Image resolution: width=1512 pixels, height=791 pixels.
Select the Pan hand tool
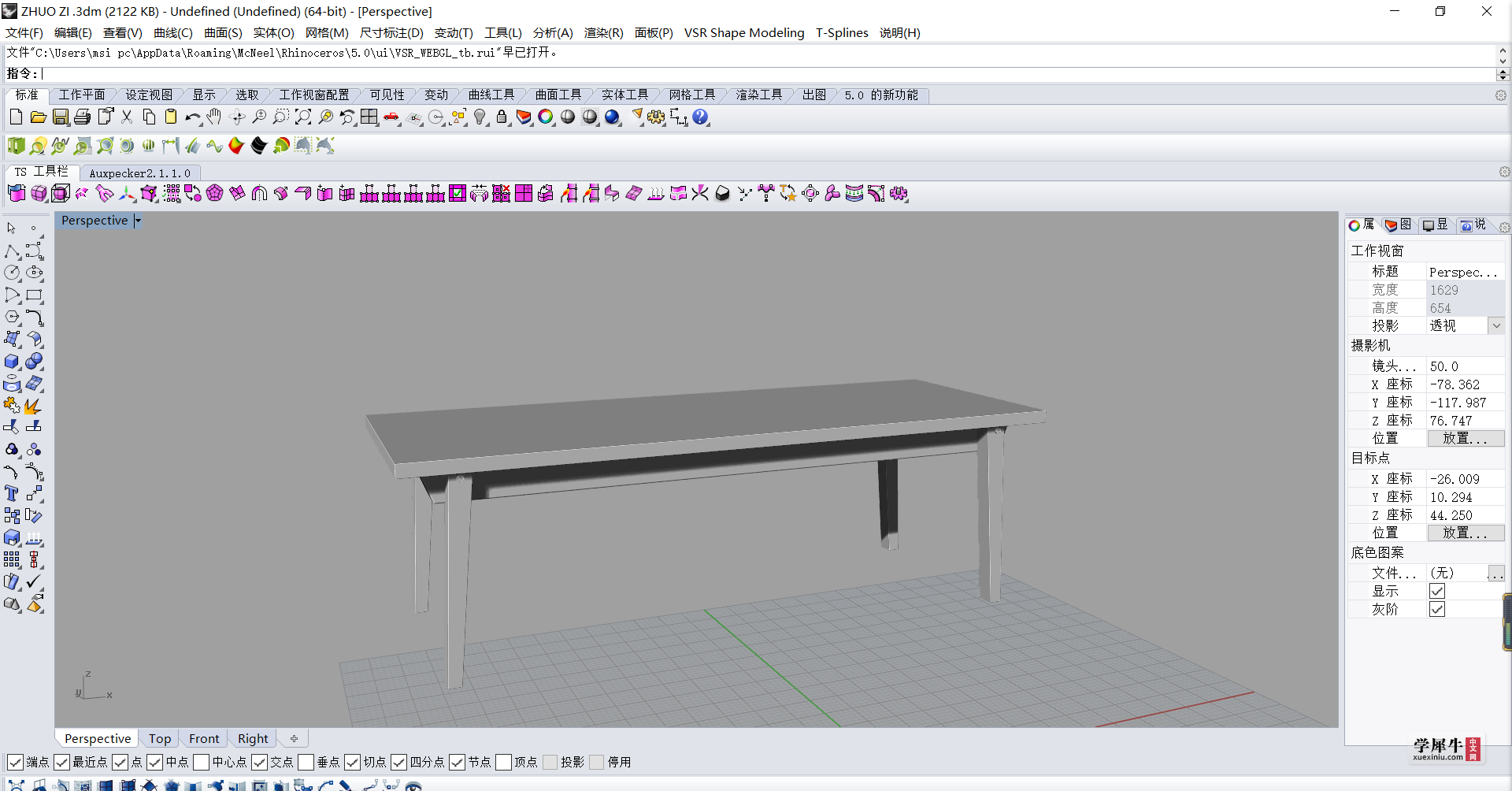[214, 117]
